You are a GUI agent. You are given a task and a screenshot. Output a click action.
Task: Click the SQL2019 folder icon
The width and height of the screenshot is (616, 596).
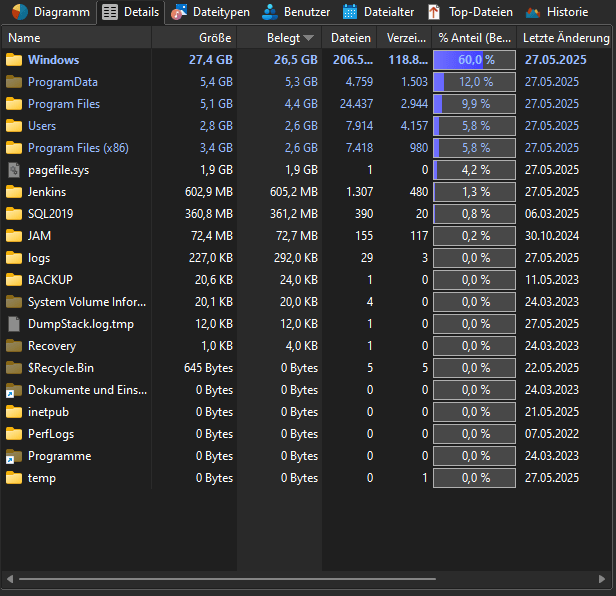tap(14, 214)
